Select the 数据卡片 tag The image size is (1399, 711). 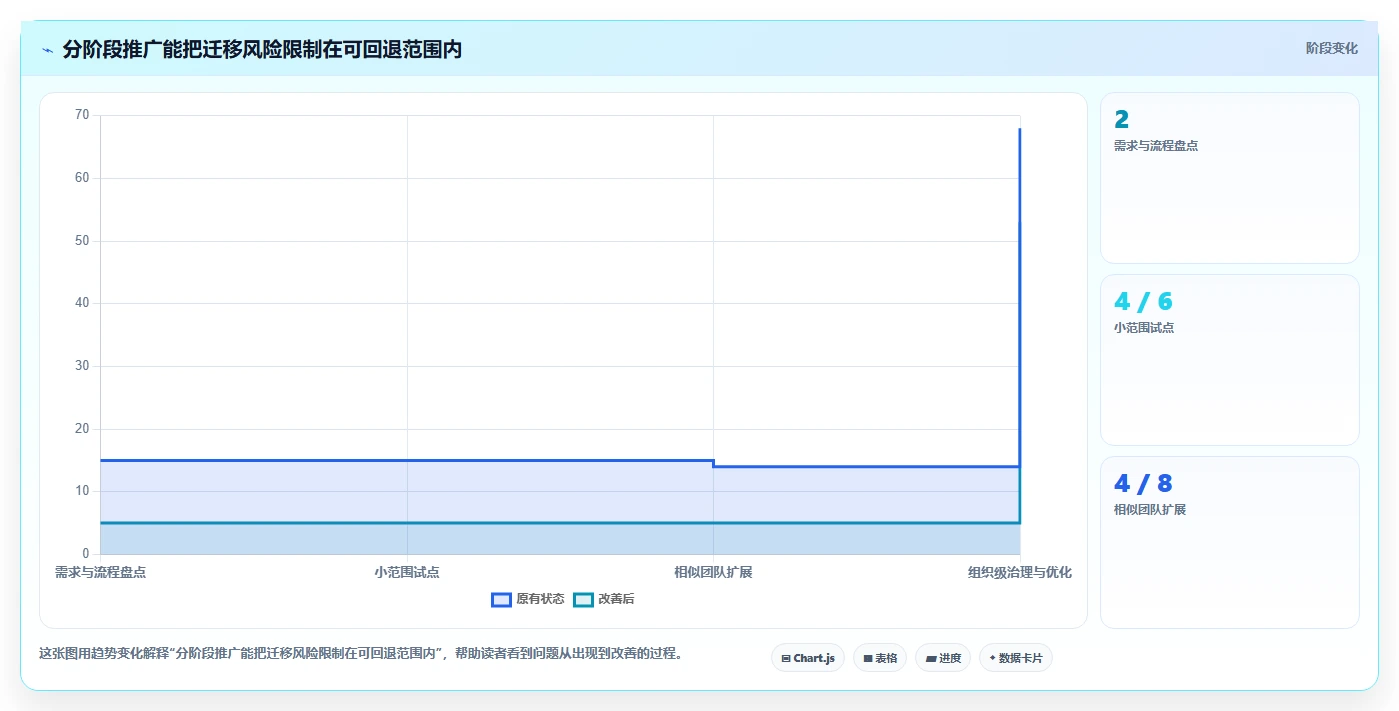coord(1016,658)
